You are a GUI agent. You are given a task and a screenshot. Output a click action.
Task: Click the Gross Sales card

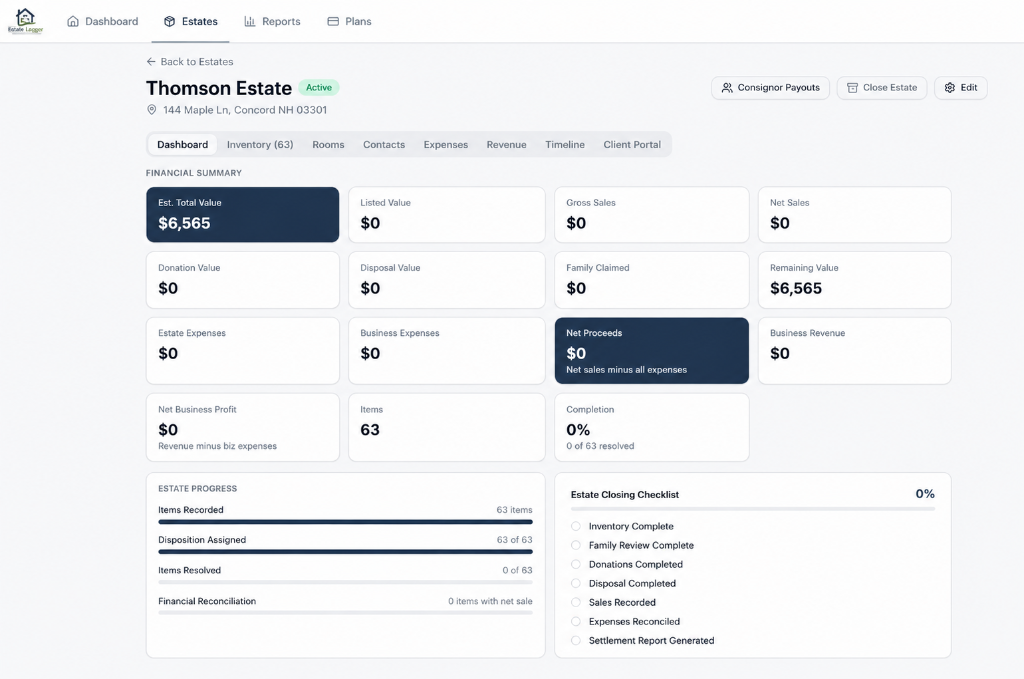pos(652,215)
